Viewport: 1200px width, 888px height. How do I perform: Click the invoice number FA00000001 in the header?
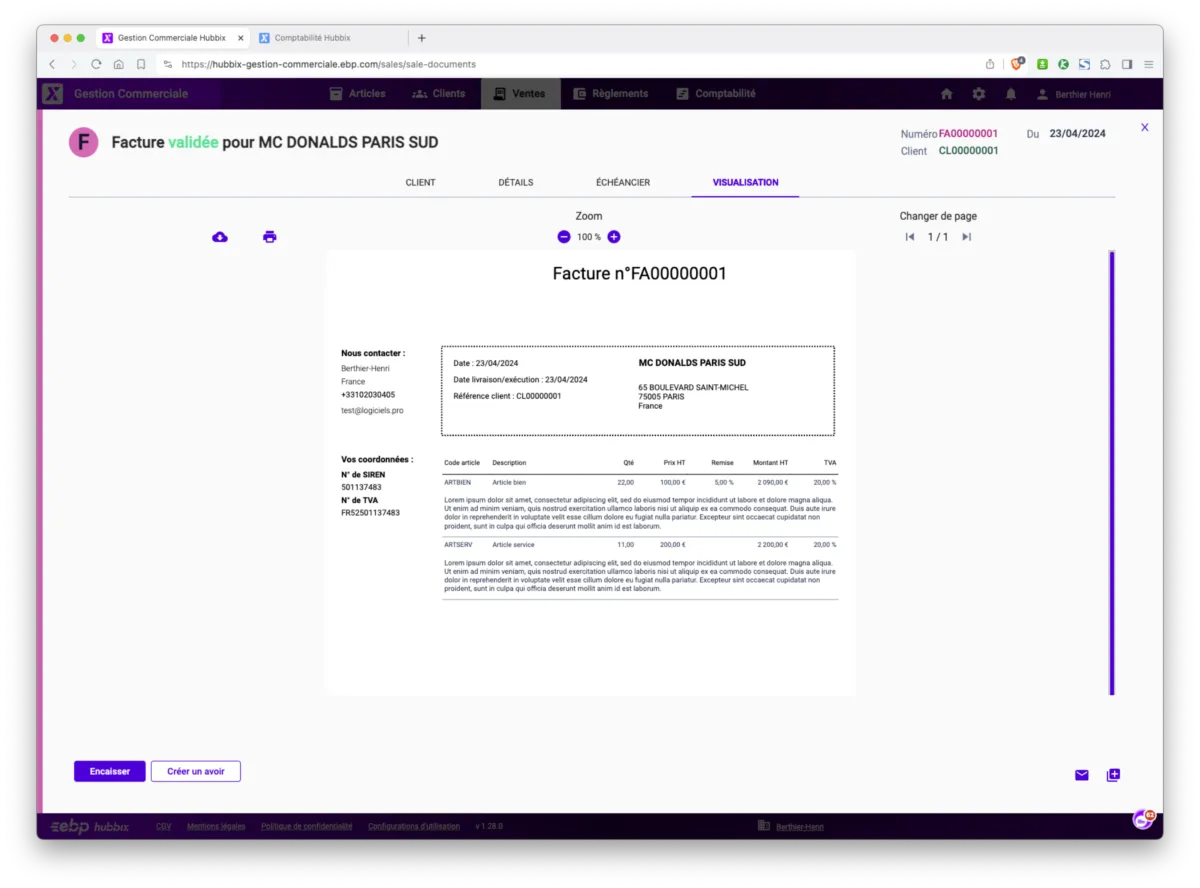point(968,134)
